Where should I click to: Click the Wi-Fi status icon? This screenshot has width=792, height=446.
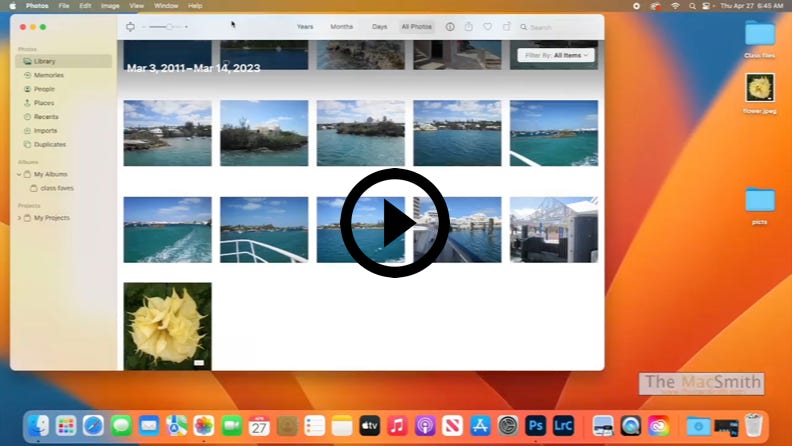coord(675,6)
